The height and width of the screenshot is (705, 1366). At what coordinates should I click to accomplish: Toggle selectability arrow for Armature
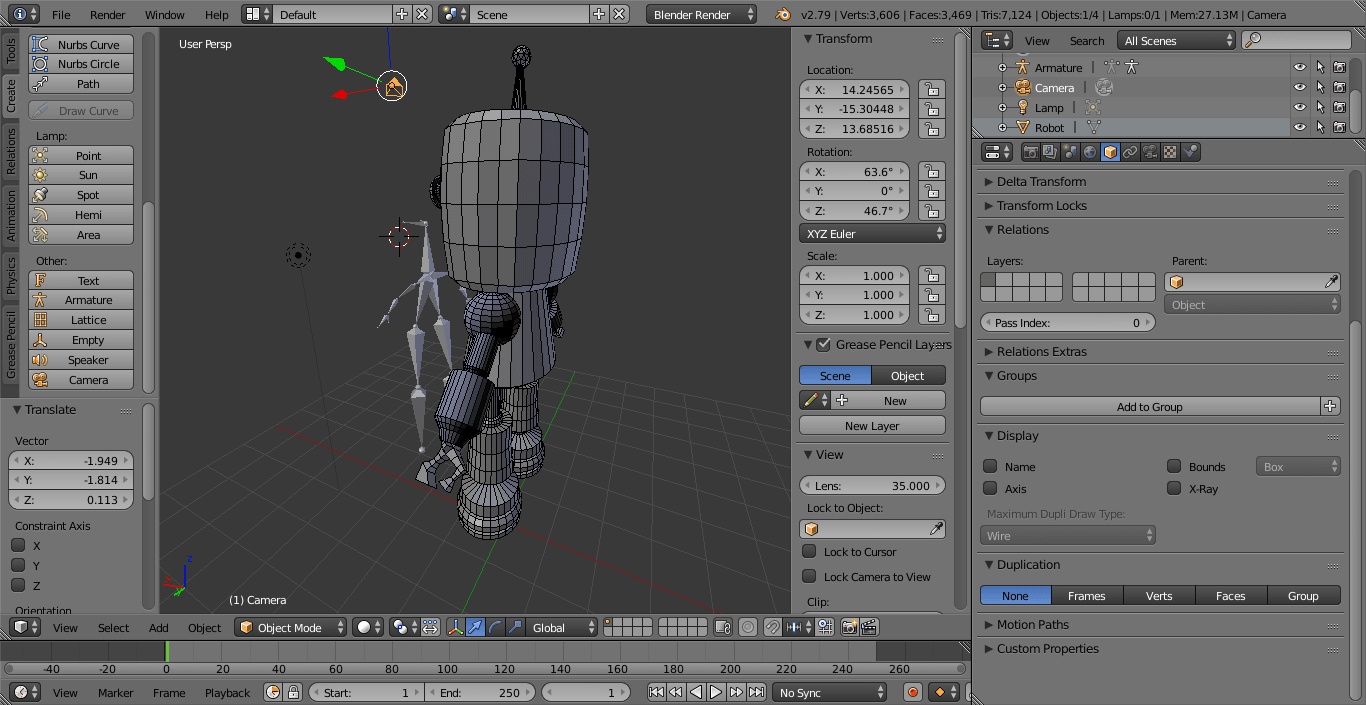tap(1320, 68)
